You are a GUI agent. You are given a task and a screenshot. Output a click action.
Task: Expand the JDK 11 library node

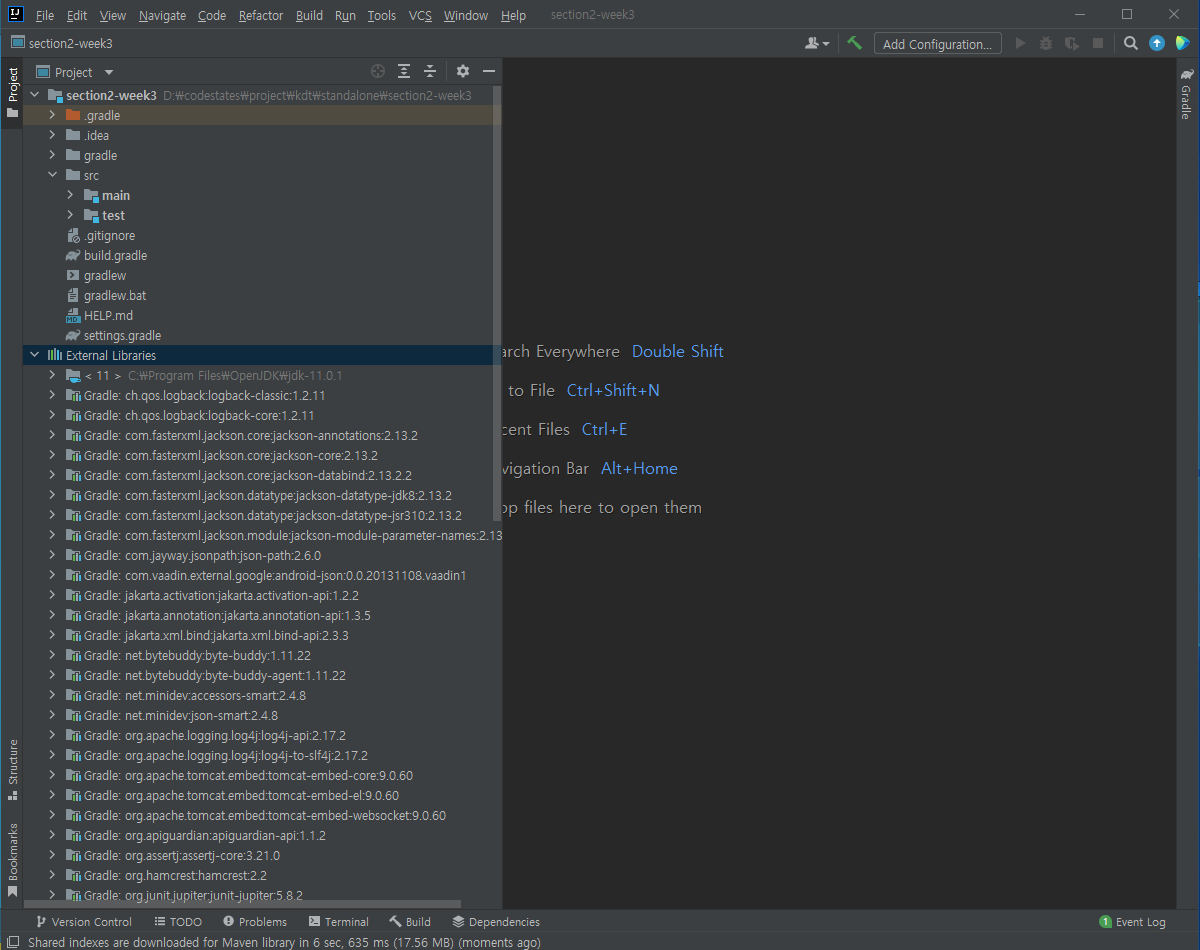coord(52,375)
